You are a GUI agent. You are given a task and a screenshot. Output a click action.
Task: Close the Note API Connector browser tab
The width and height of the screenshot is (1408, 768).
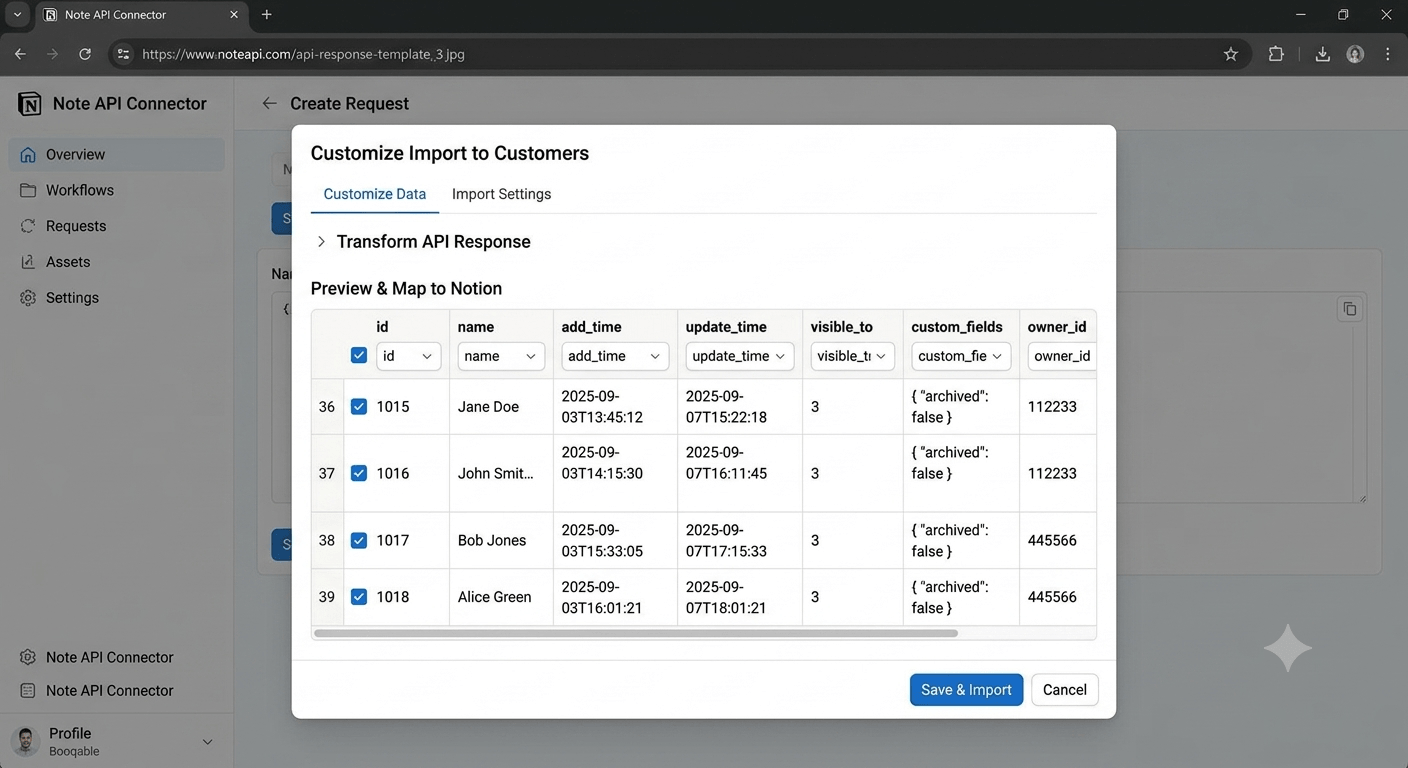234,15
